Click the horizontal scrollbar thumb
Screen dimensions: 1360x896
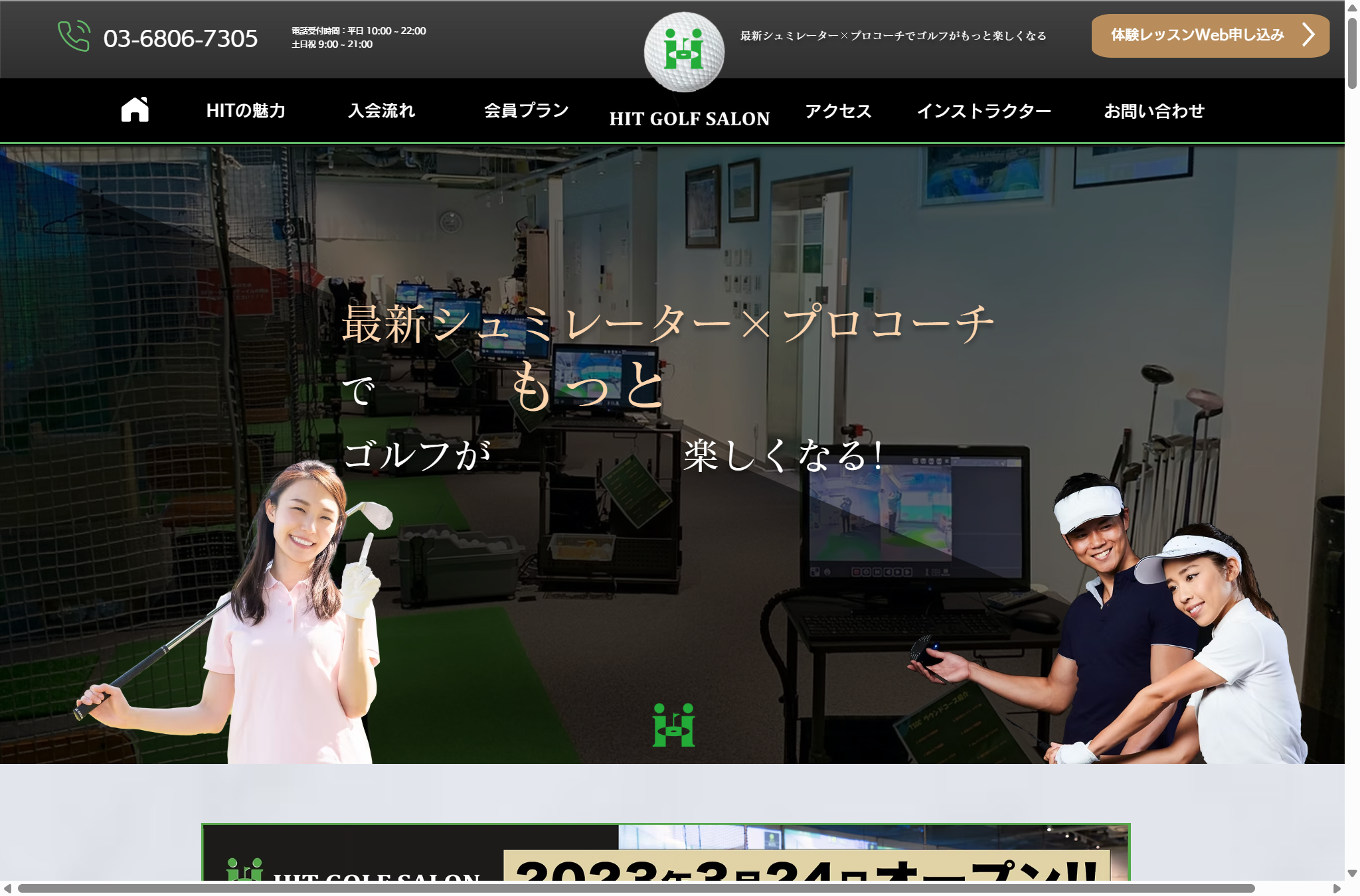pyautogui.click(x=636, y=888)
